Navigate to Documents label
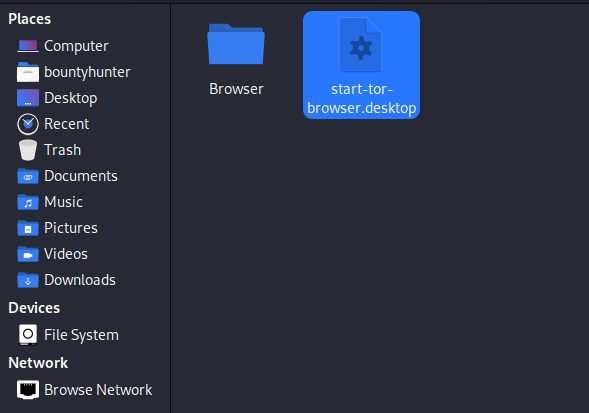Image resolution: width=589 pixels, height=413 pixels. coord(81,176)
